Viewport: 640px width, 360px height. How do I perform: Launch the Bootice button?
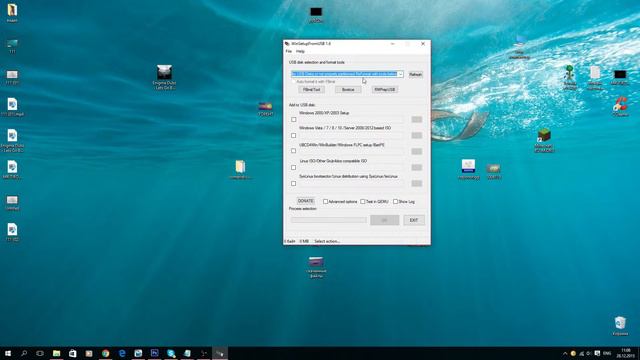348,89
